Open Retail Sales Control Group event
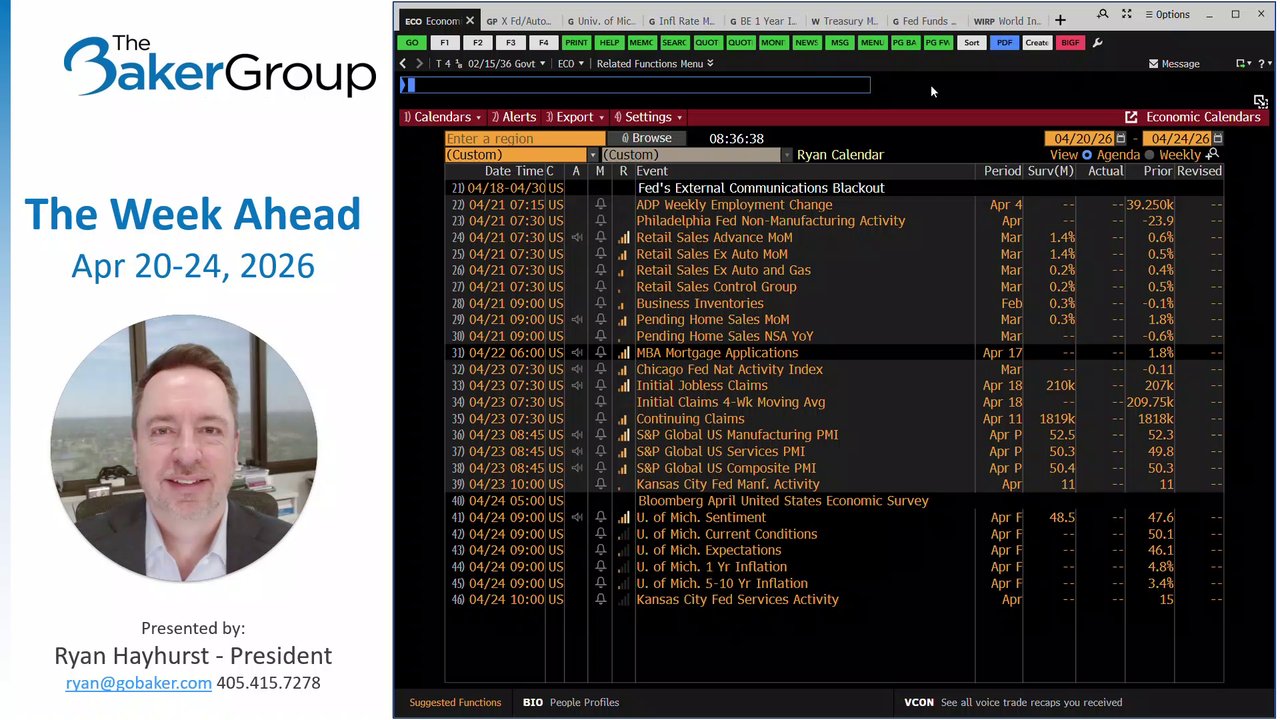This screenshot has height=720, width=1280. 716,287
